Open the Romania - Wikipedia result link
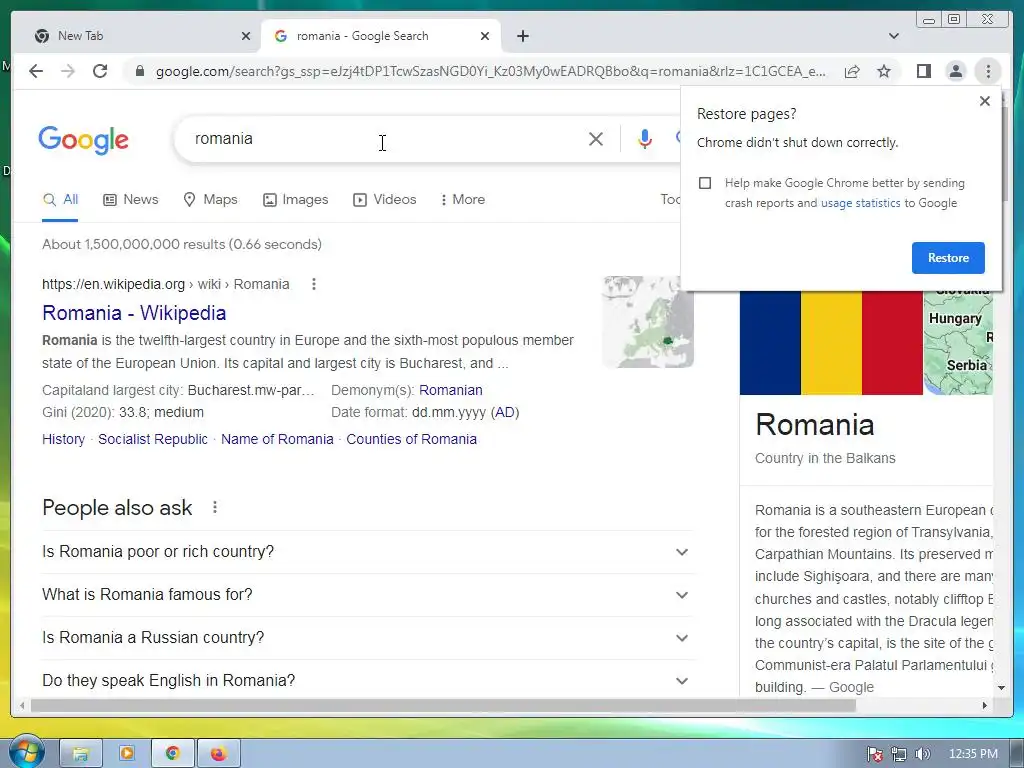Viewport: 1024px width, 768px height. (x=134, y=313)
